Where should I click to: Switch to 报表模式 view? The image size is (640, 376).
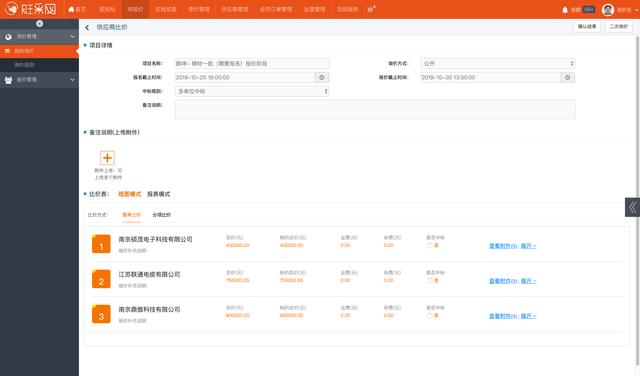point(158,194)
